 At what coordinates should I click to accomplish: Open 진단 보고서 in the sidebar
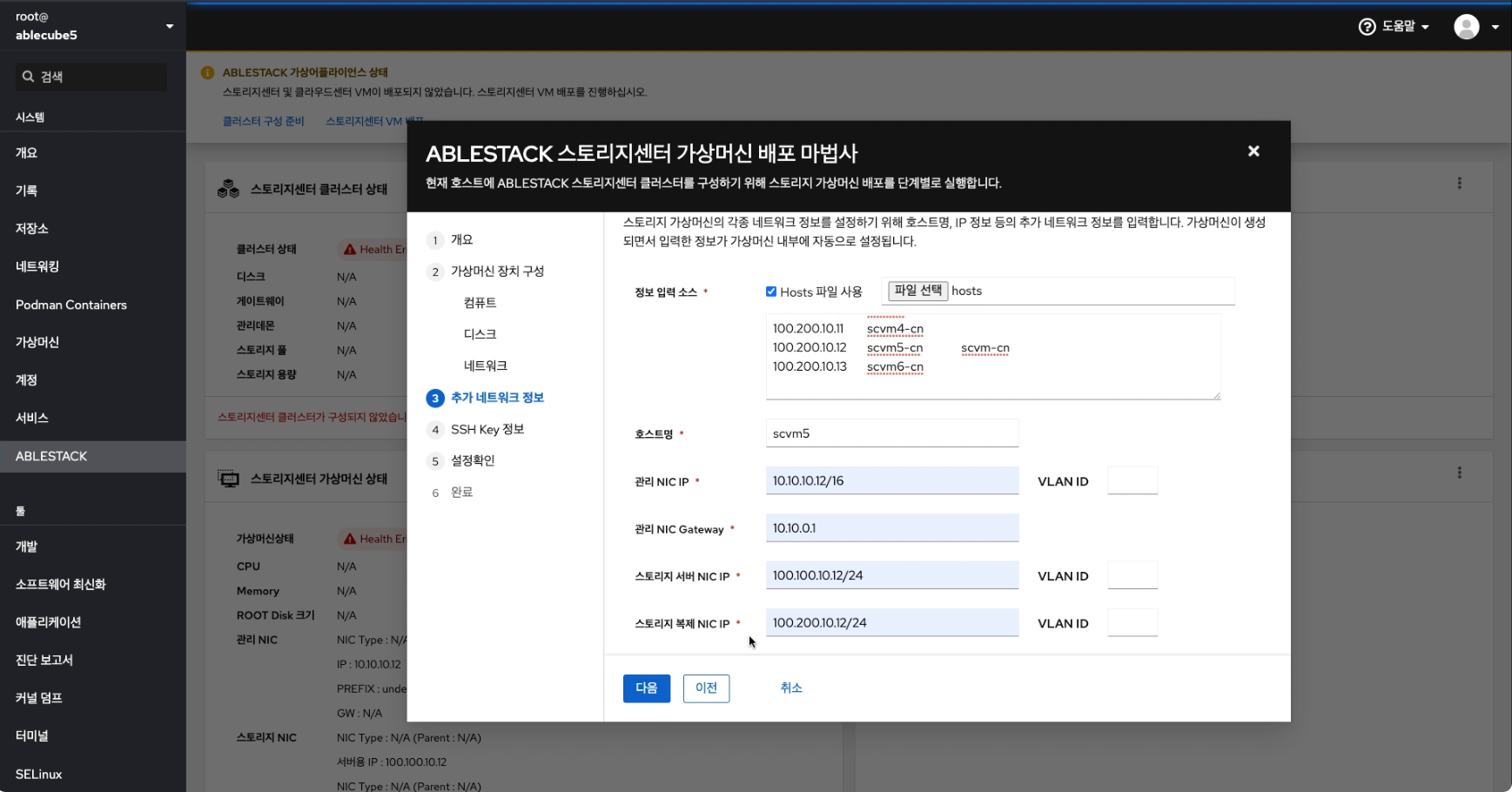[x=93, y=660]
